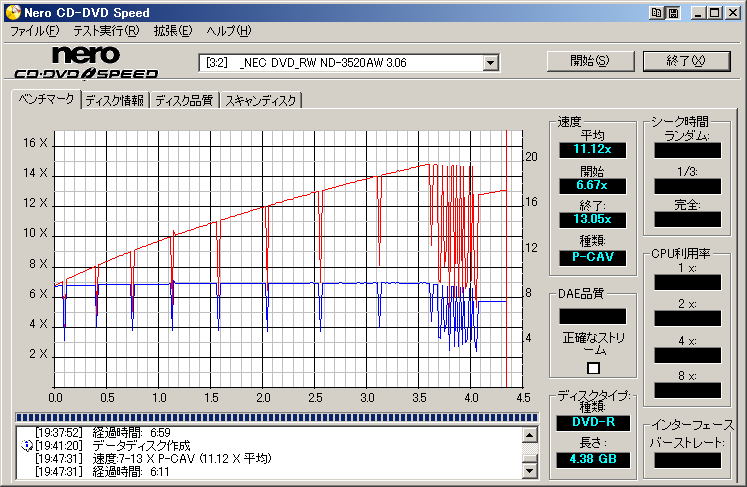The image size is (747, 487).
Task: Click the second extra title bar icon button
Action: pos(673,13)
